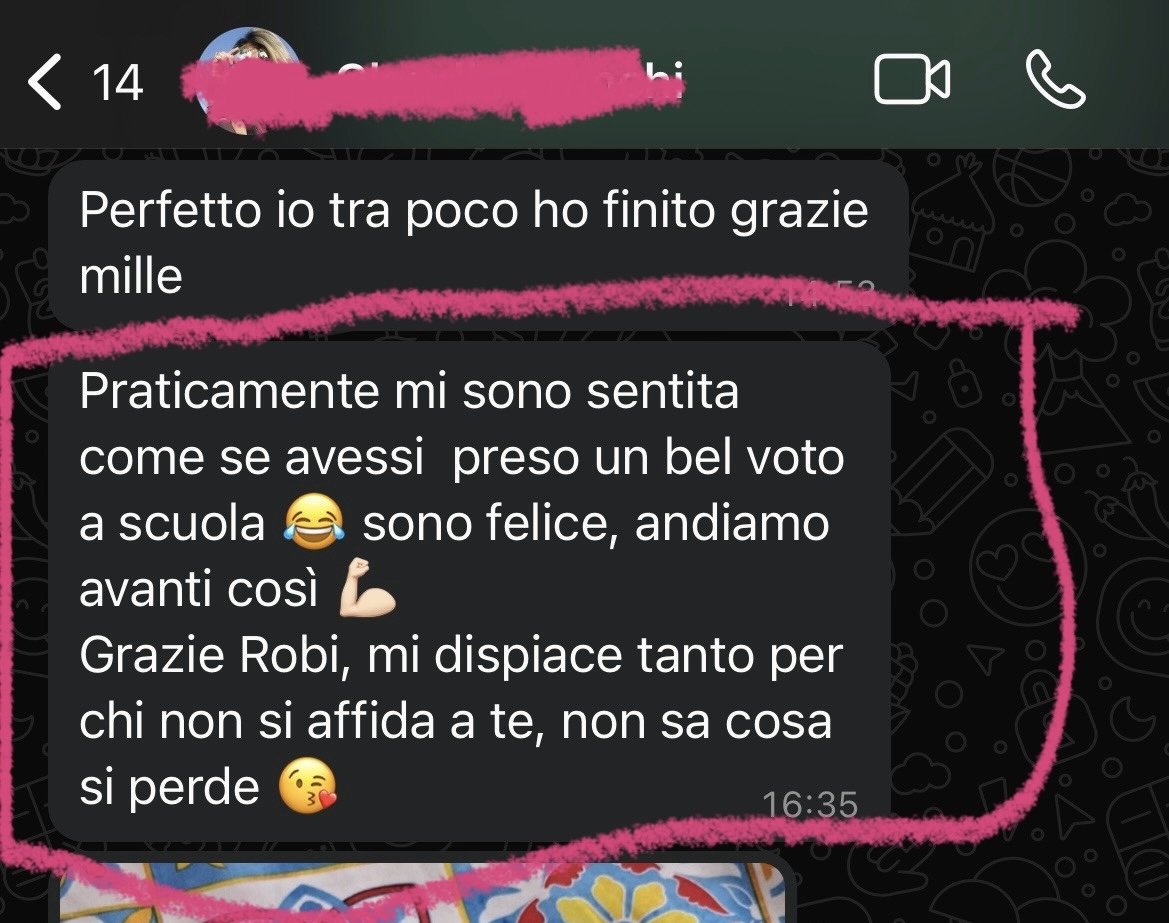Image resolution: width=1169 pixels, height=923 pixels.
Task: Tap the kissing face emoji
Action: 307,787
